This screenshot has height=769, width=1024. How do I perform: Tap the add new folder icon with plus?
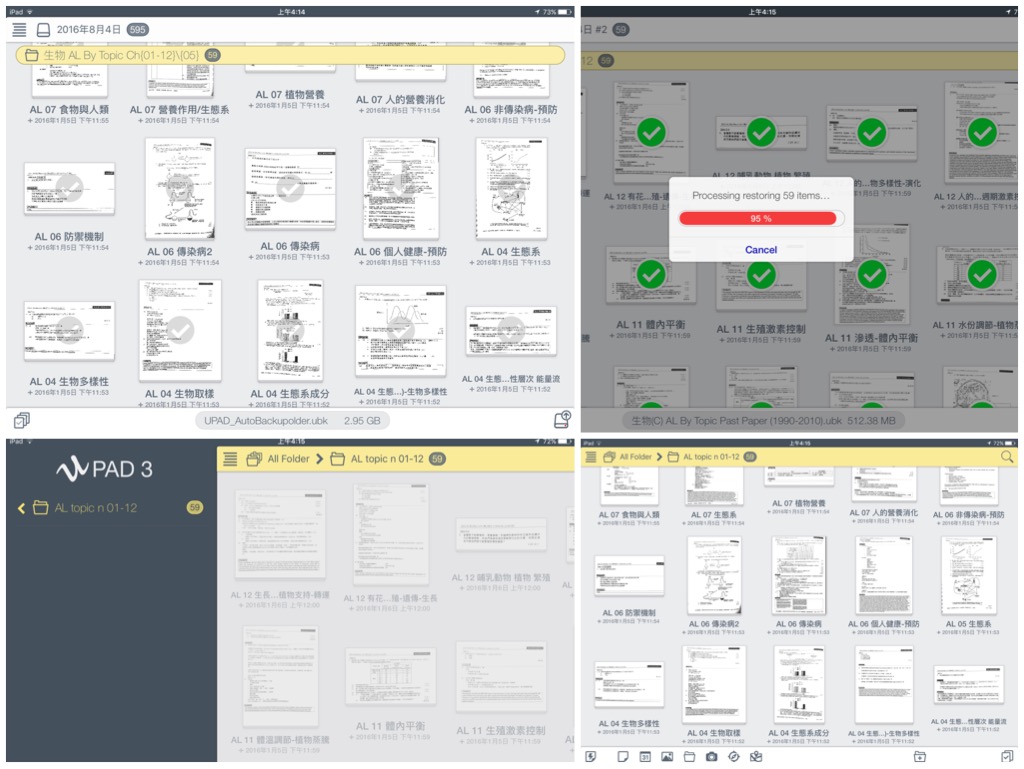click(919, 757)
